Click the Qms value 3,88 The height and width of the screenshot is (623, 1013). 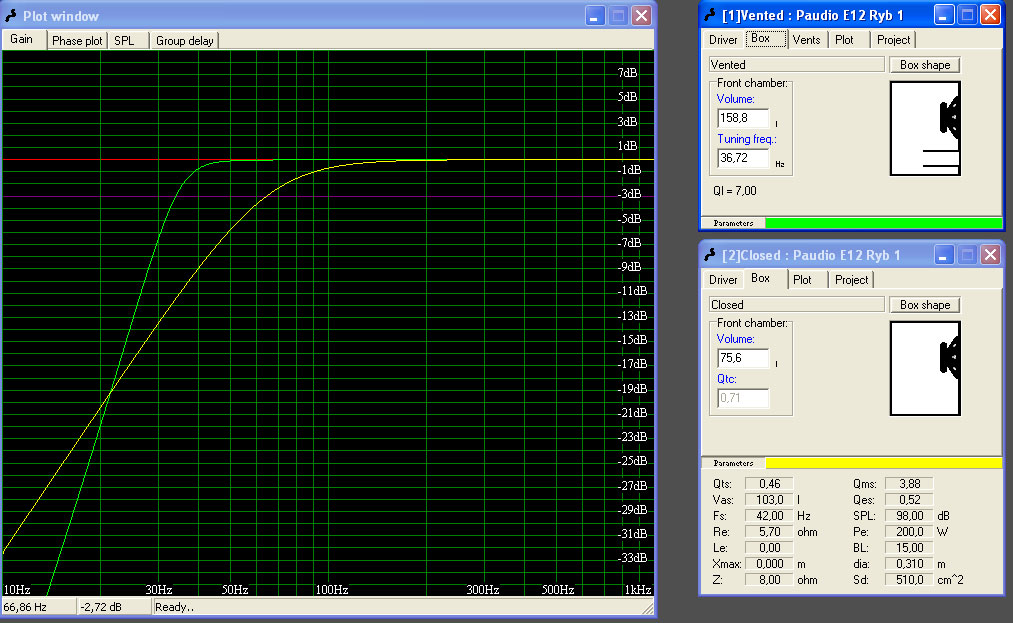point(908,483)
